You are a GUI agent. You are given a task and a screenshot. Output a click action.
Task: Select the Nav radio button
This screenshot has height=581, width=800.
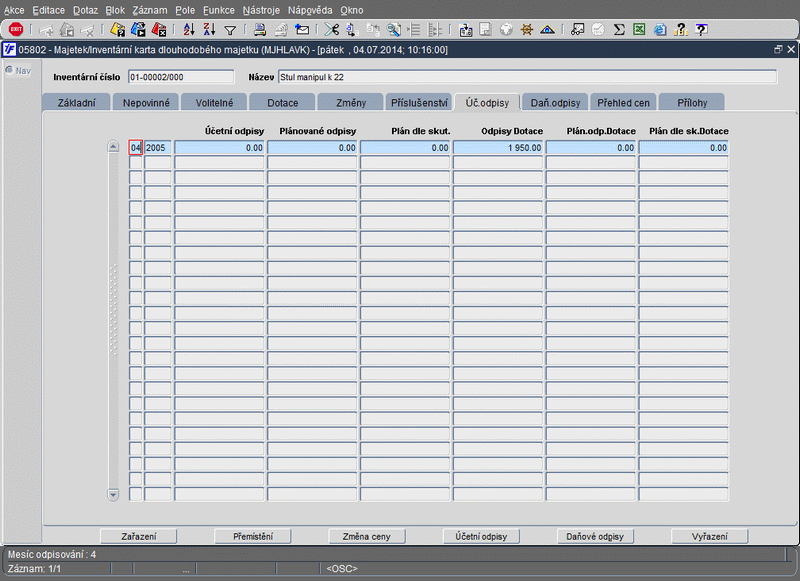[9, 70]
